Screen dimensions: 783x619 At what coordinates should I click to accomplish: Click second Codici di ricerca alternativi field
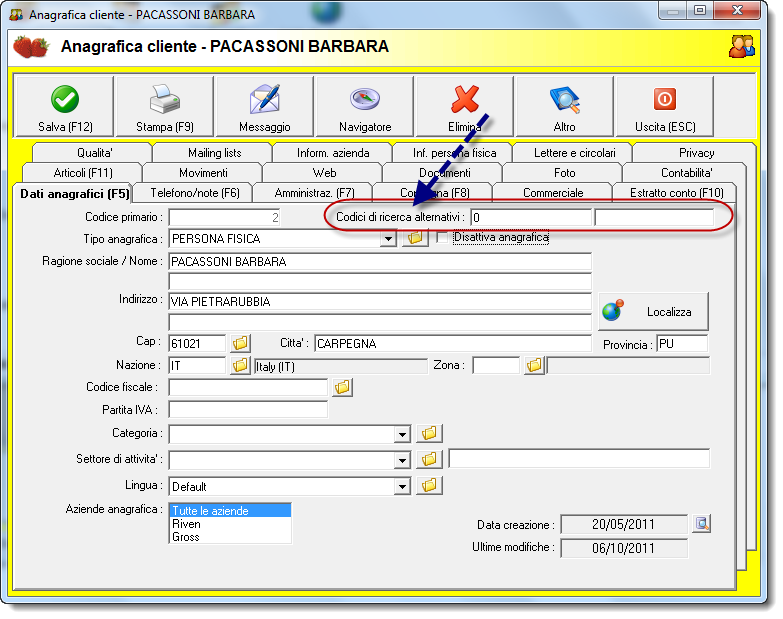(x=654, y=217)
